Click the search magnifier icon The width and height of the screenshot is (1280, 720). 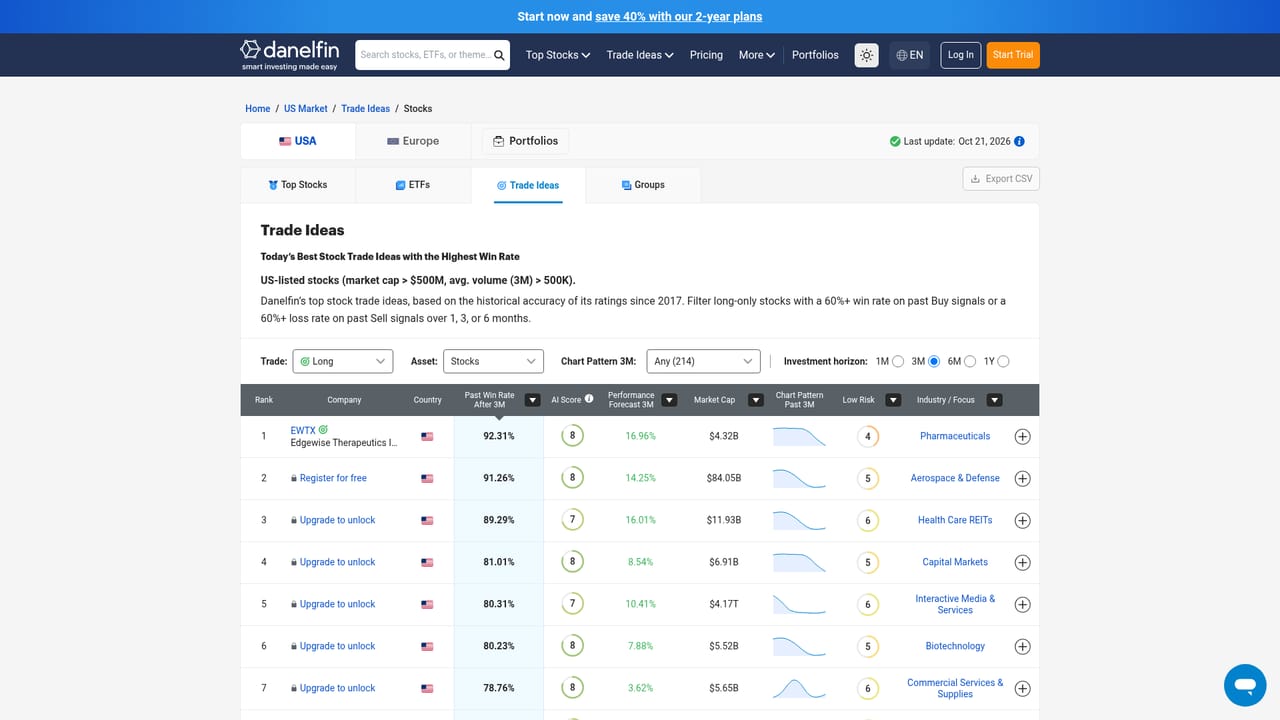[x=499, y=55]
